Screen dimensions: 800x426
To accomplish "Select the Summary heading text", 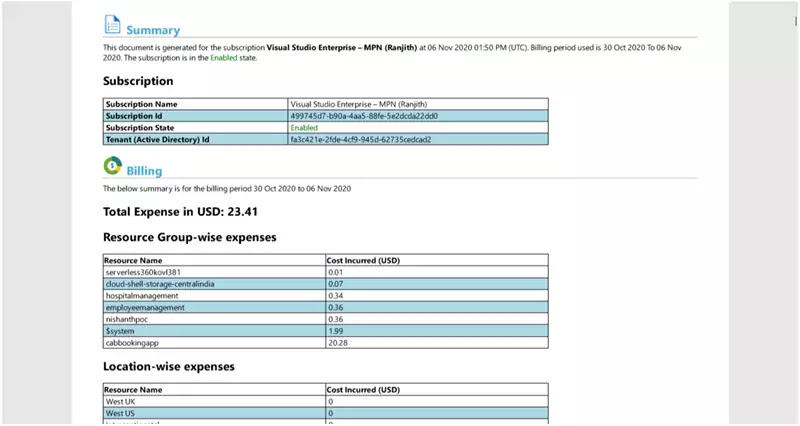I will [153, 30].
